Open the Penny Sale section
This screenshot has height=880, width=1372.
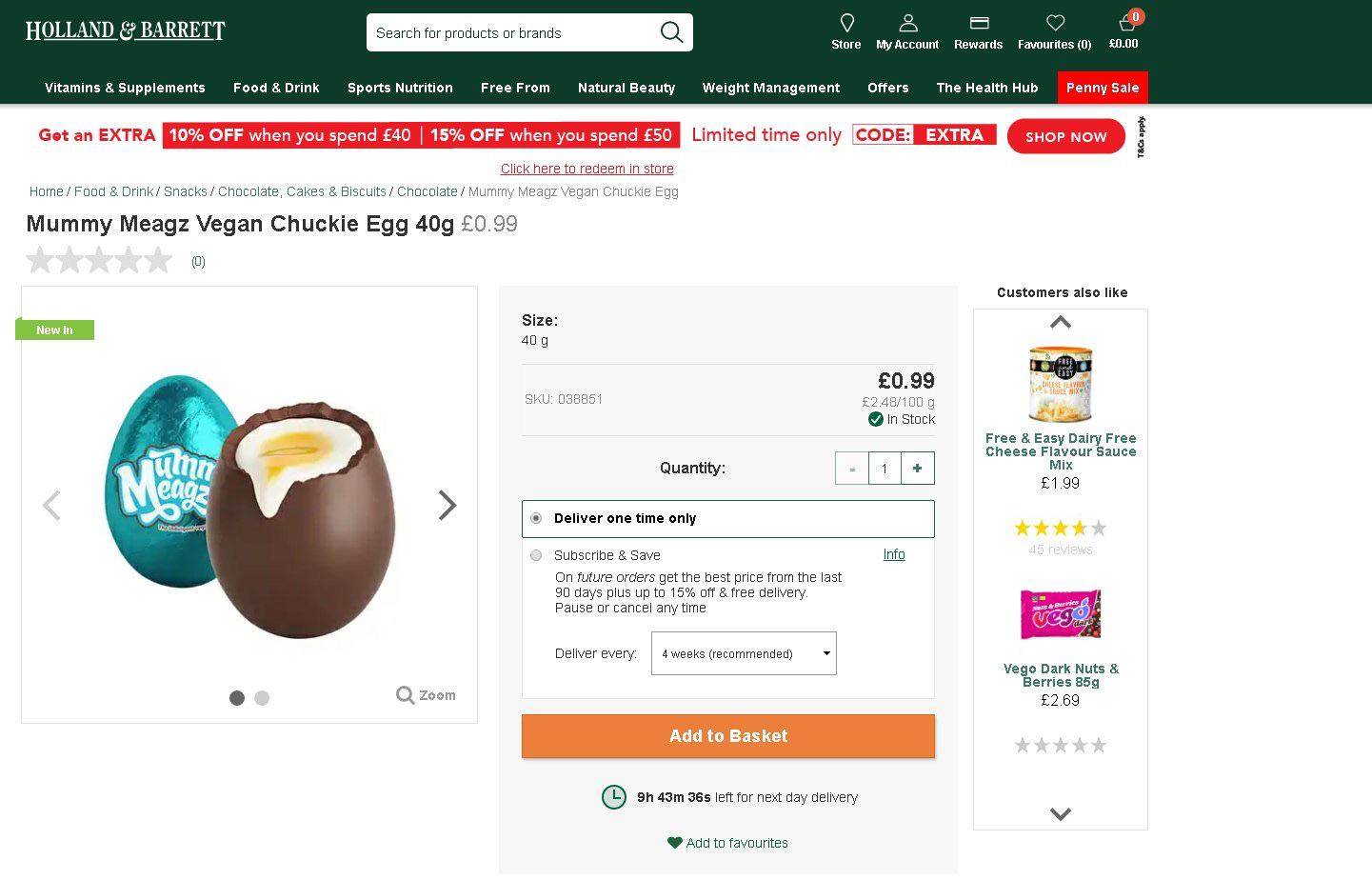point(1102,88)
